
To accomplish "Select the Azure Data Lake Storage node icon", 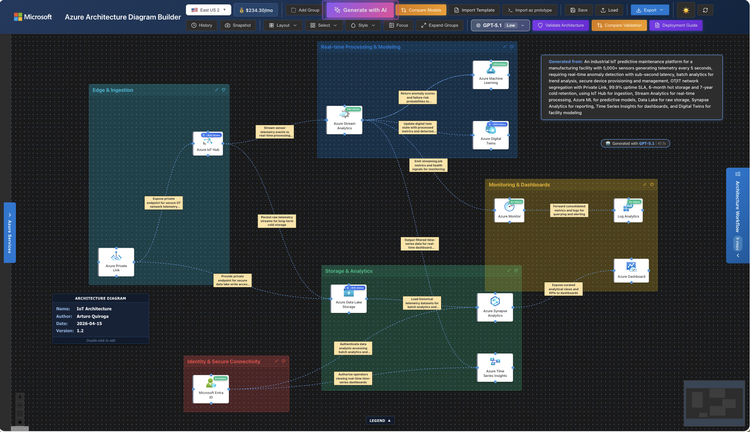I will (349, 293).
